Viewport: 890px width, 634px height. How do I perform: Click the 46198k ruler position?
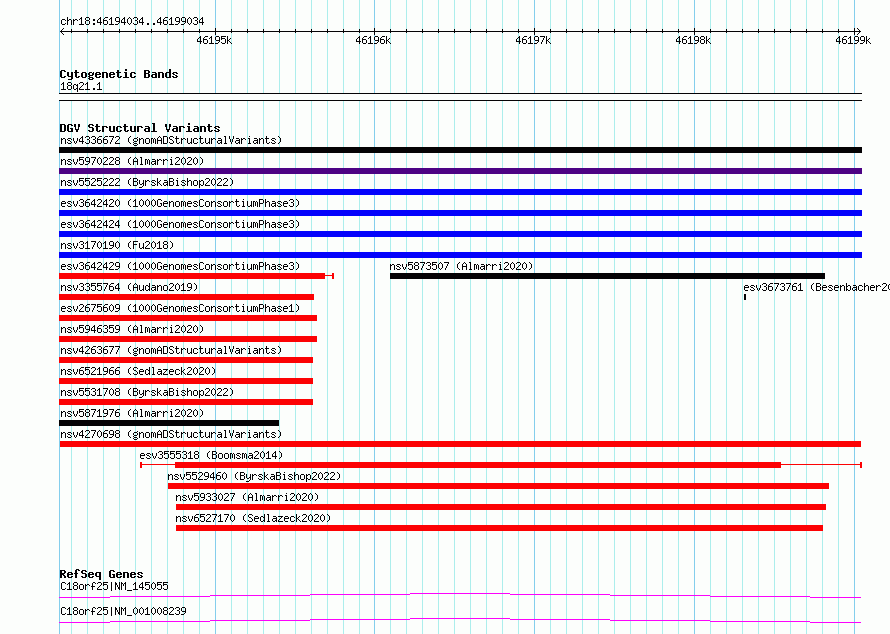(x=693, y=40)
